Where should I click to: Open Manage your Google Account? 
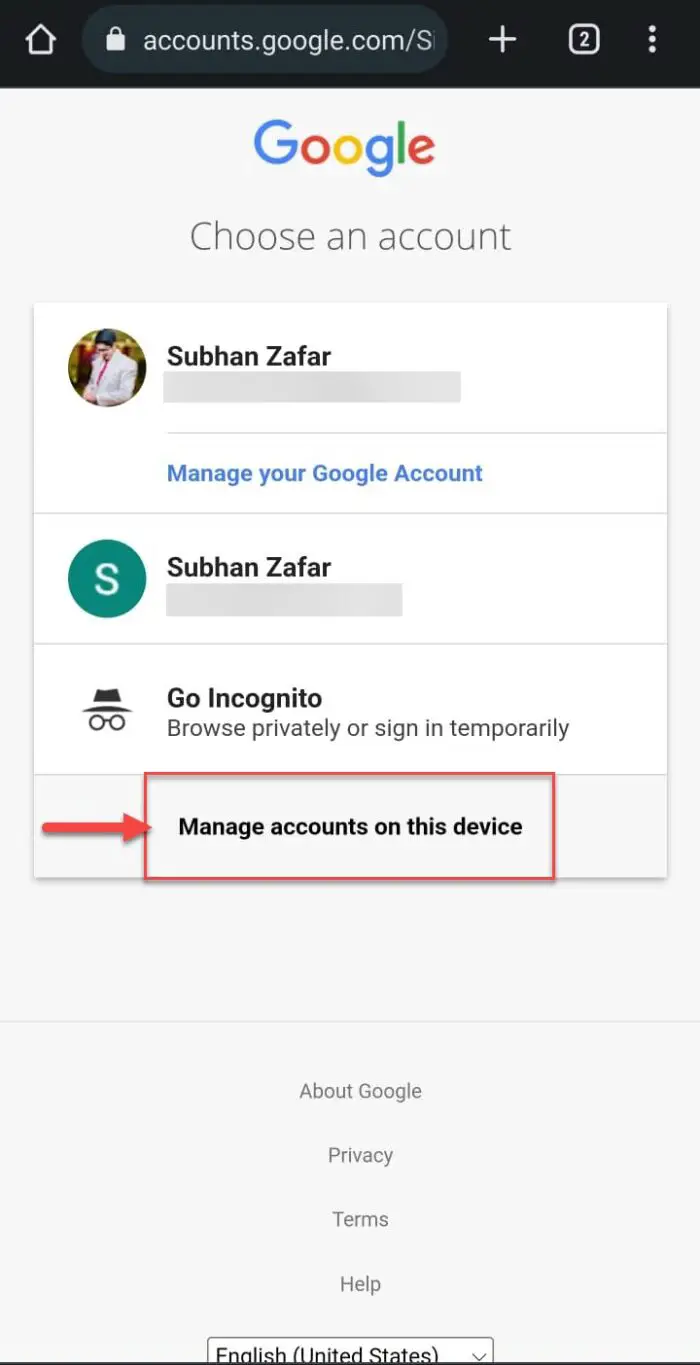324,473
